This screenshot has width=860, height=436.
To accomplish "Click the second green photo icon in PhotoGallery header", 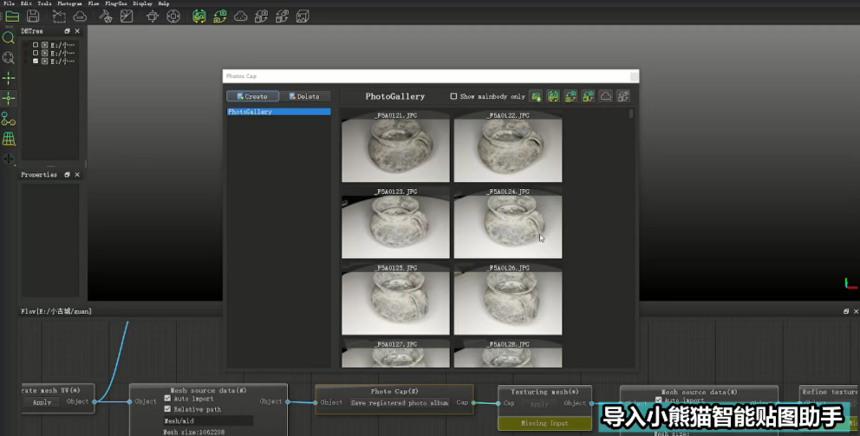I will [553, 97].
